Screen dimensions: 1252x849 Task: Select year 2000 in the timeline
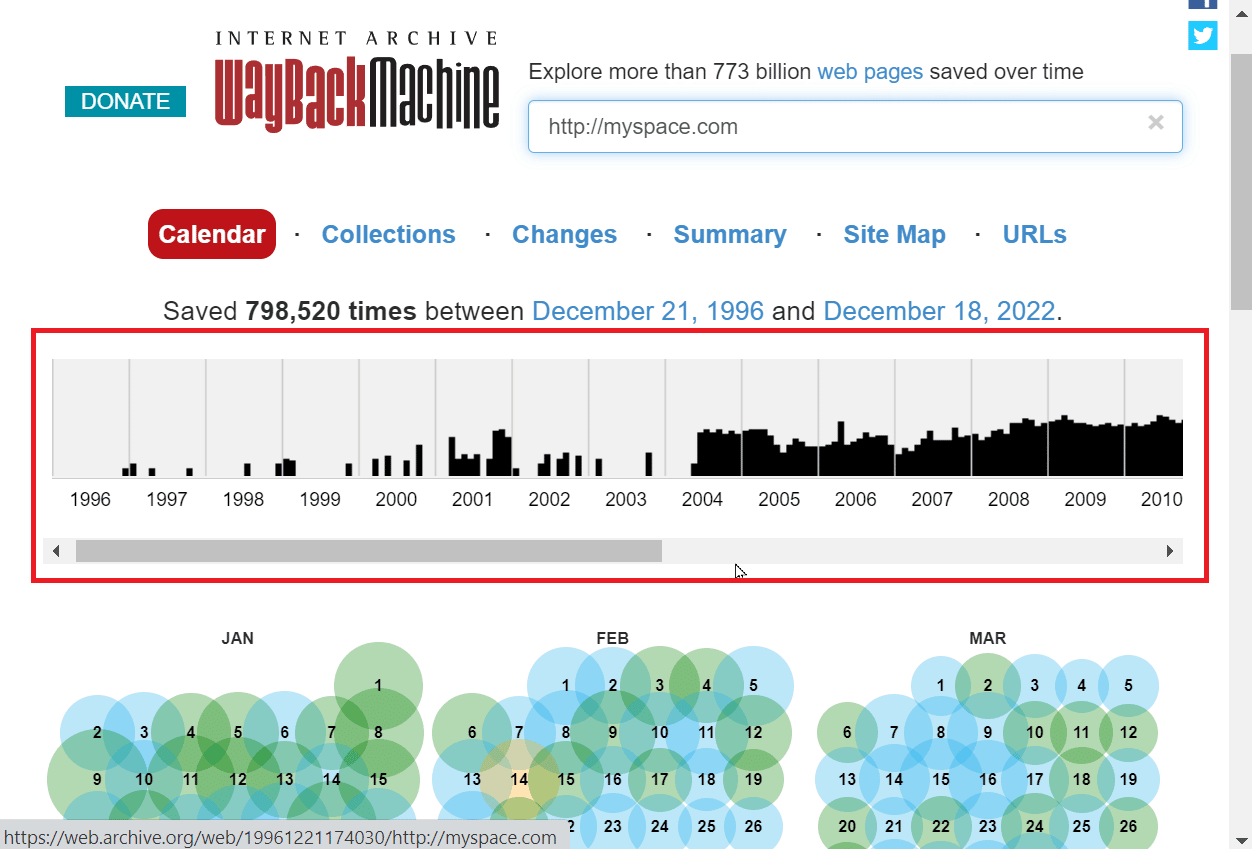(396, 499)
